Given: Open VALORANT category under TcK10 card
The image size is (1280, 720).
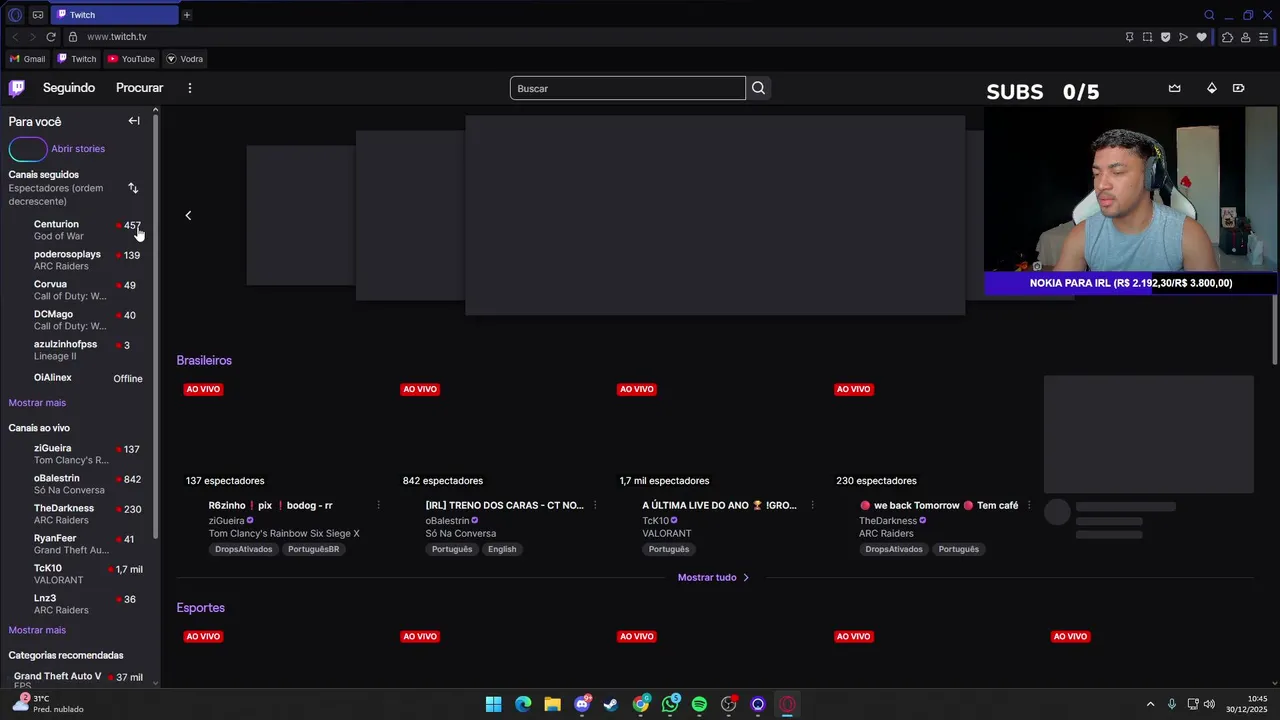Looking at the screenshot, I should click(x=666, y=533).
